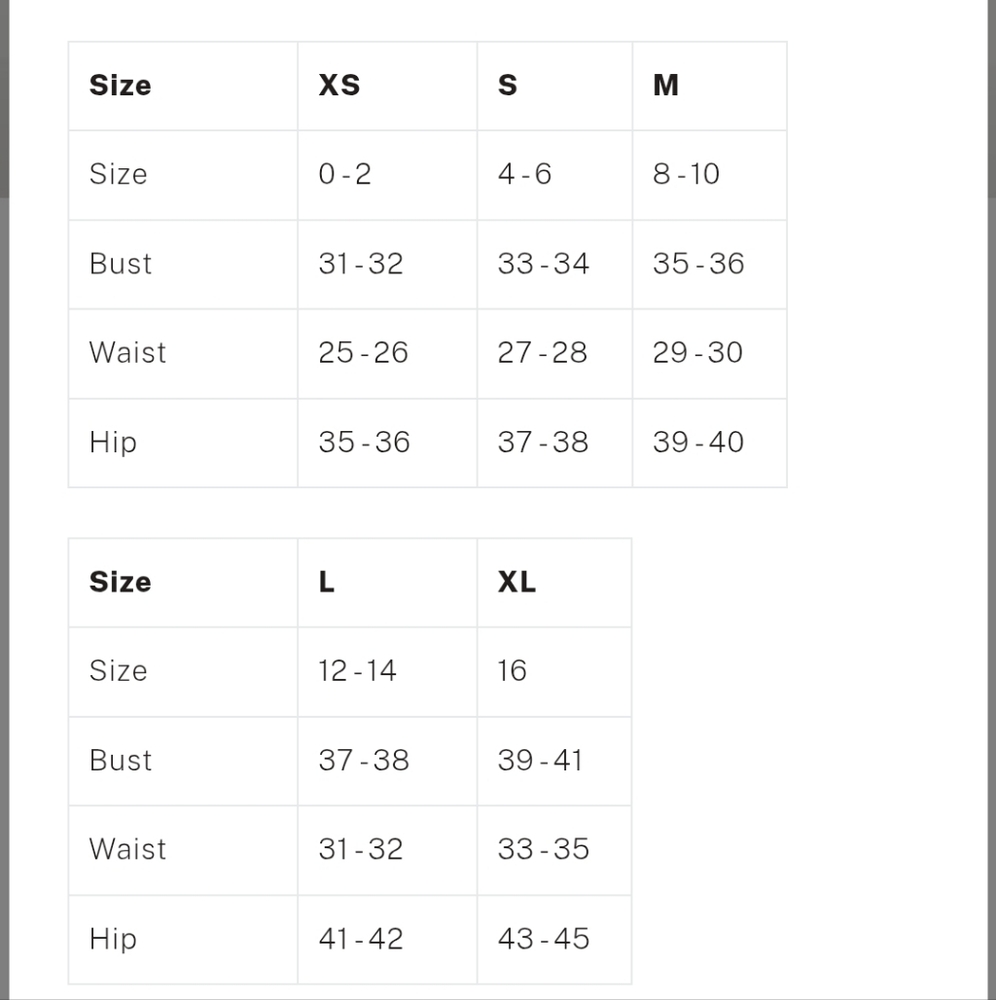
Task: Click the Waist row label in first table
Action: click(128, 353)
